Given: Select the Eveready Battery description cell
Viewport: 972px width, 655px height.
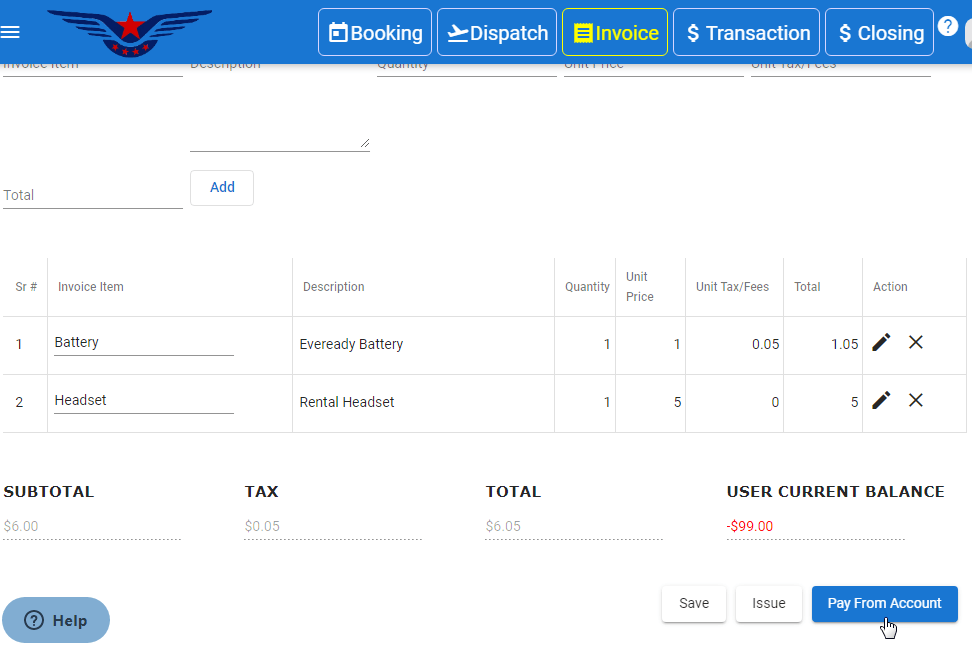Looking at the screenshot, I should [423, 345].
